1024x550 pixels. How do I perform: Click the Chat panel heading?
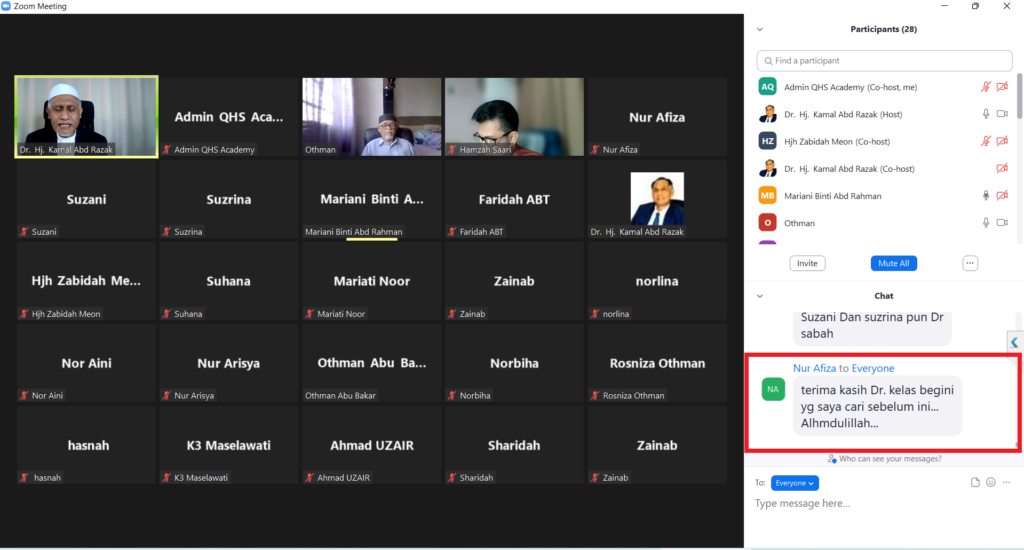pos(884,296)
